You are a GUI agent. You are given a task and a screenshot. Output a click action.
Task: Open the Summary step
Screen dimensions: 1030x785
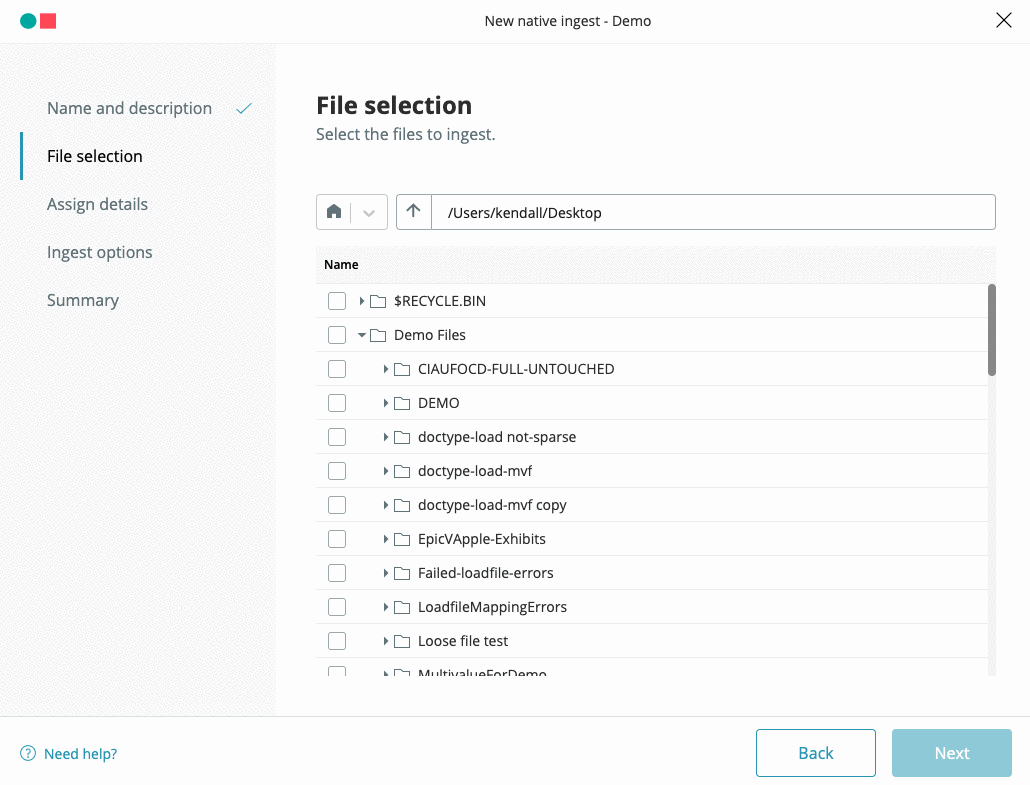tap(83, 300)
